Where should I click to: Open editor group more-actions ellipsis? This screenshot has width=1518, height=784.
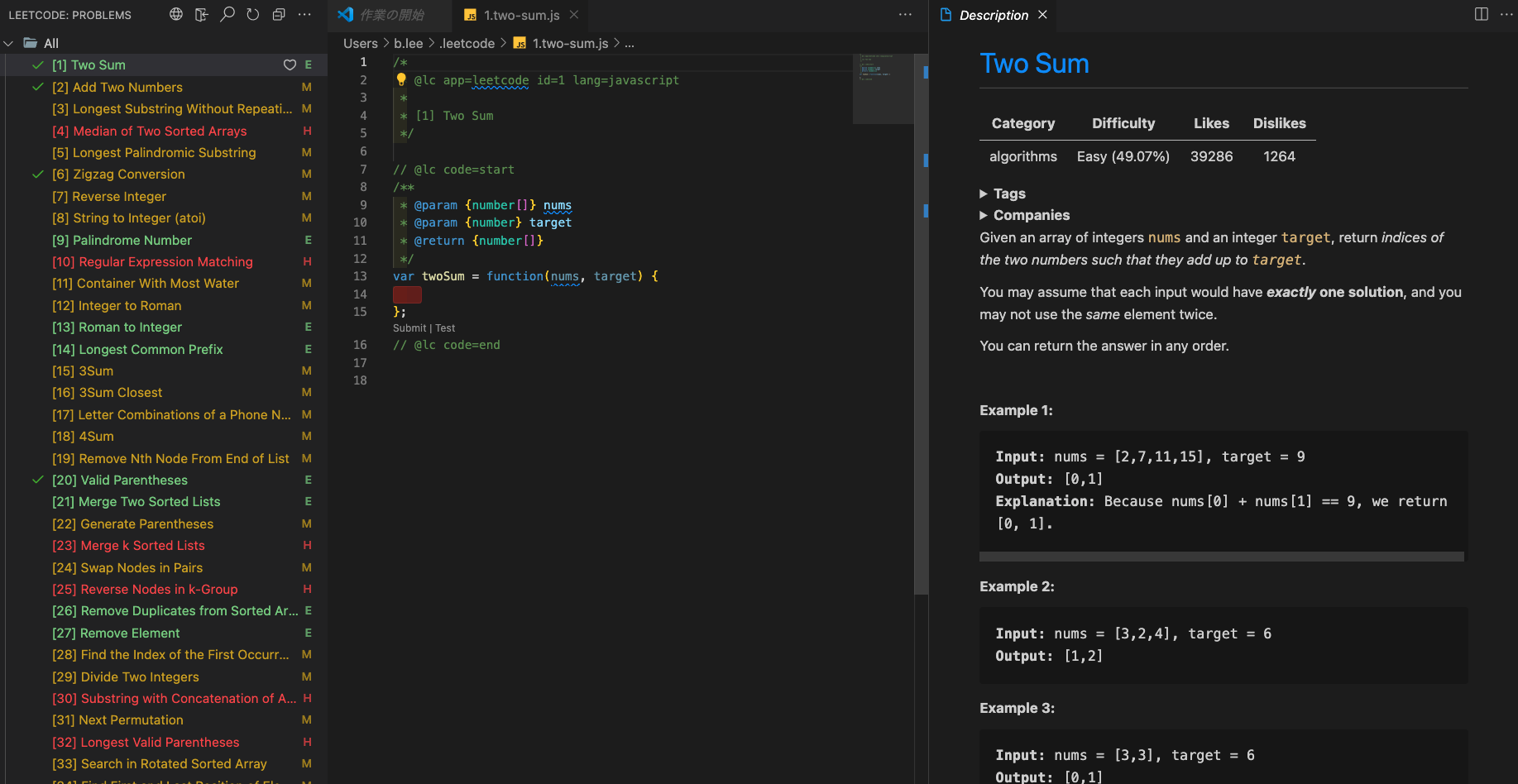(x=905, y=15)
